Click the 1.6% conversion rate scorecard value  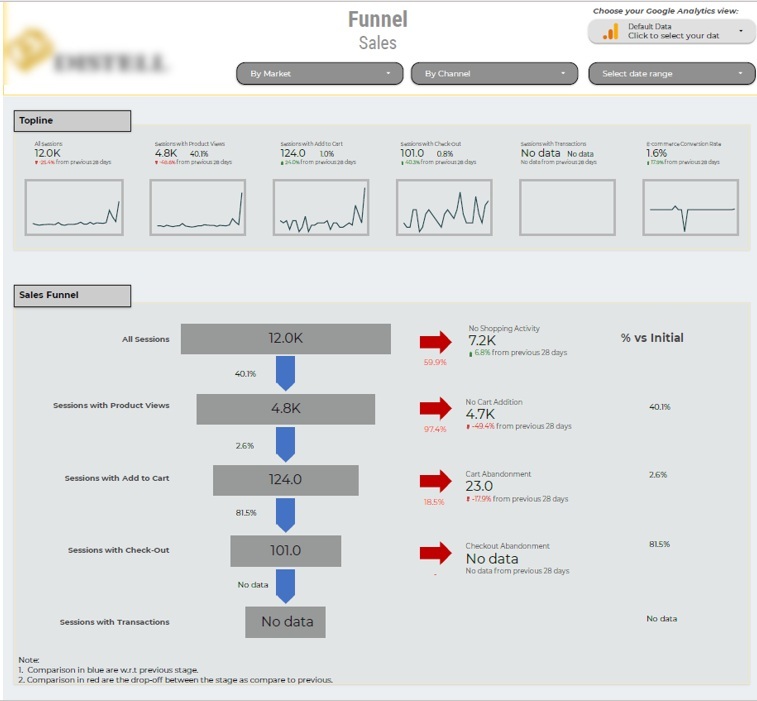tap(657, 153)
